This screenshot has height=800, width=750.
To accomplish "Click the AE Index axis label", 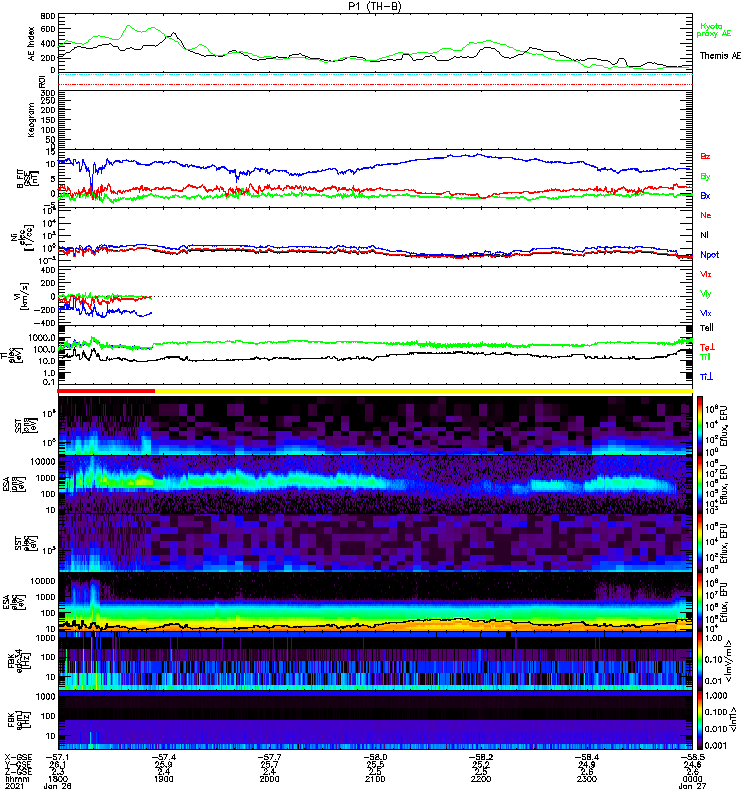I will click(32, 43).
